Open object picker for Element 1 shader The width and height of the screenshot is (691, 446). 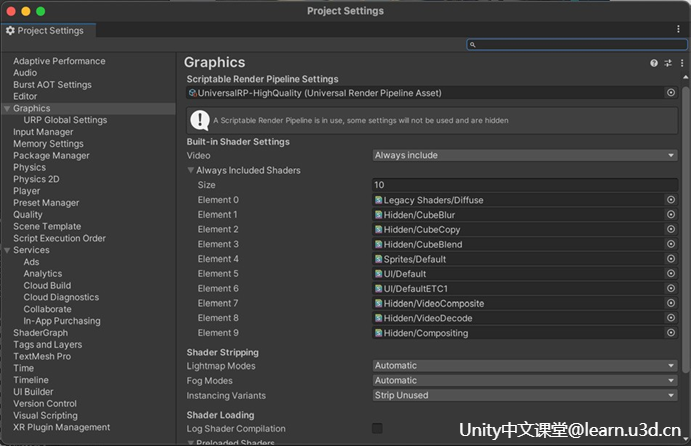(671, 215)
